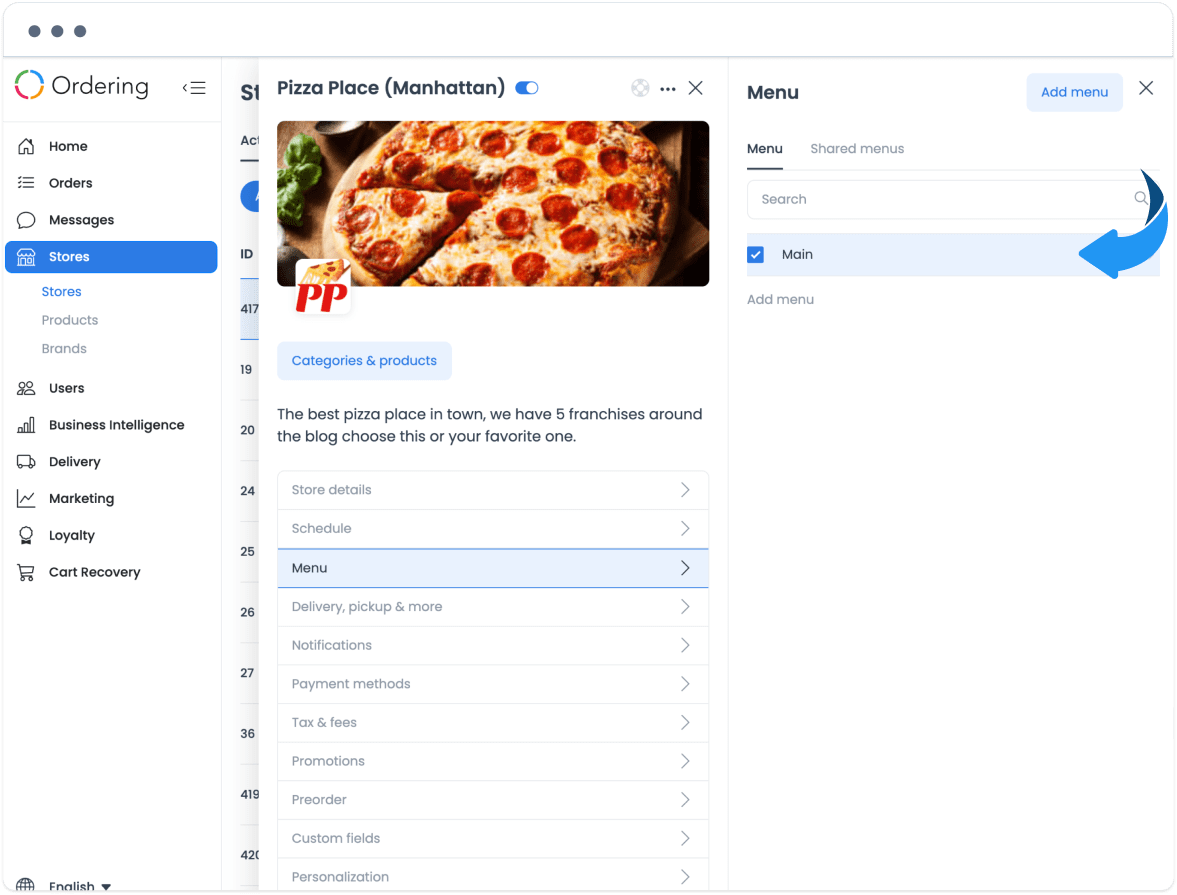The width and height of the screenshot is (1177, 895).
Task: Click the Add menu text link below Main
Action: (780, 300)
